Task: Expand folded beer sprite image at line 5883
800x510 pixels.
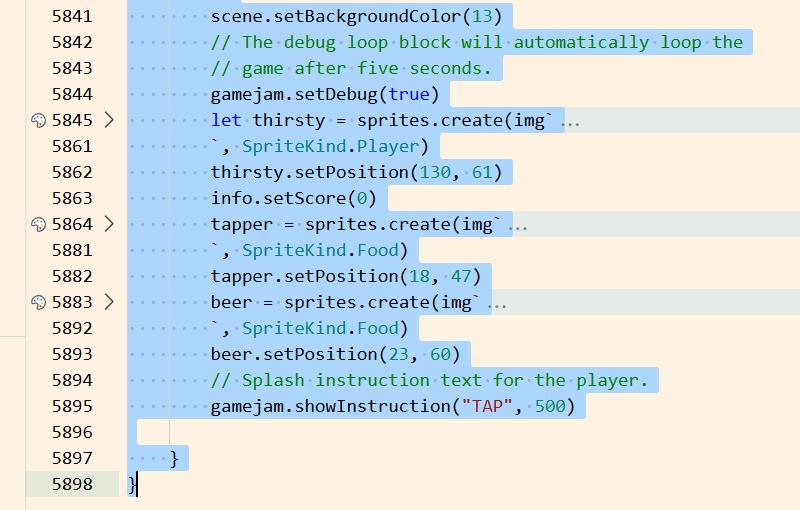Action: (109, 302)
